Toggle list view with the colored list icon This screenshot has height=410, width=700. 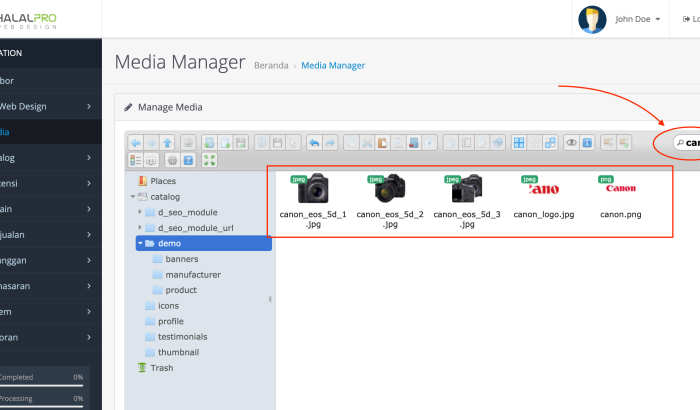(x=135, y=160)
